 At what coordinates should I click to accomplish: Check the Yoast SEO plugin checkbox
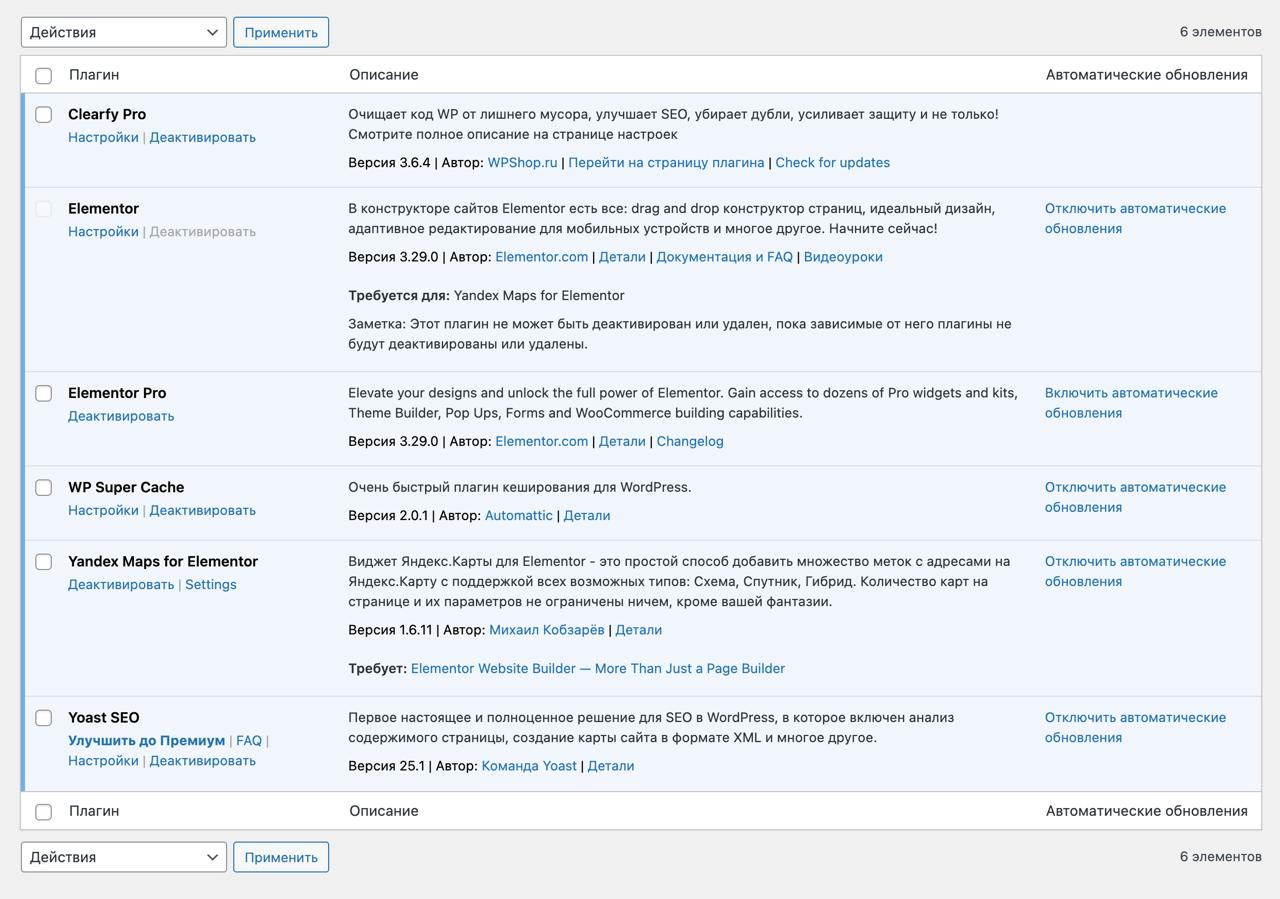43,718
